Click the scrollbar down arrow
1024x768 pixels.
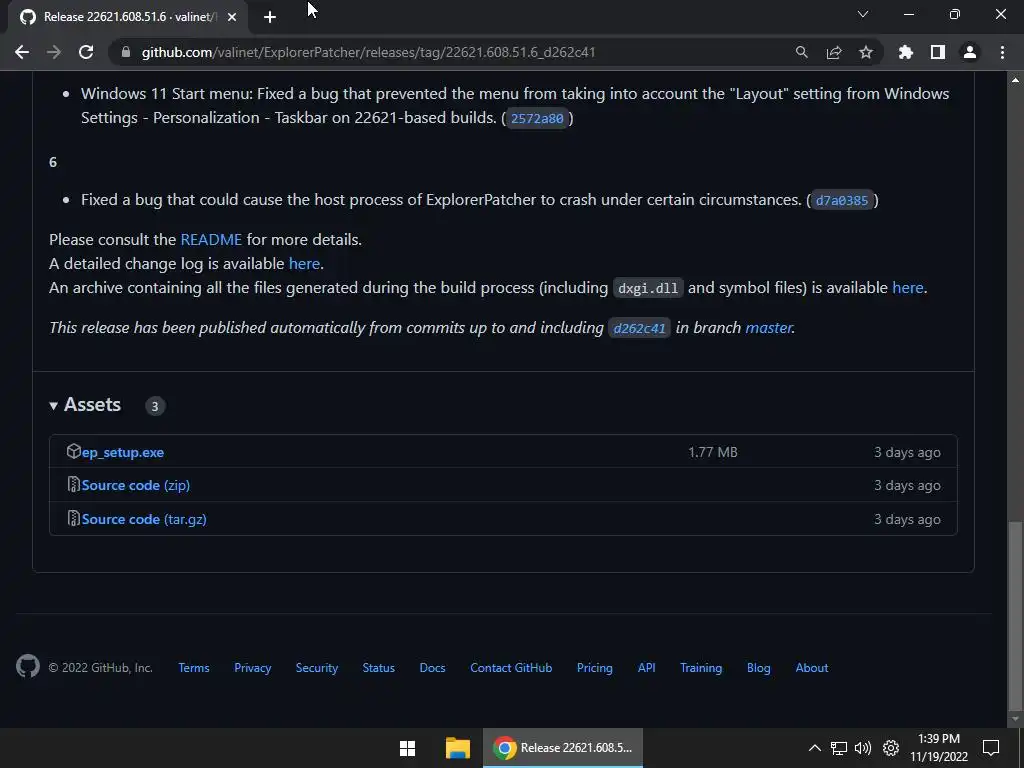pyautogui.click(x=1015, y=718)
